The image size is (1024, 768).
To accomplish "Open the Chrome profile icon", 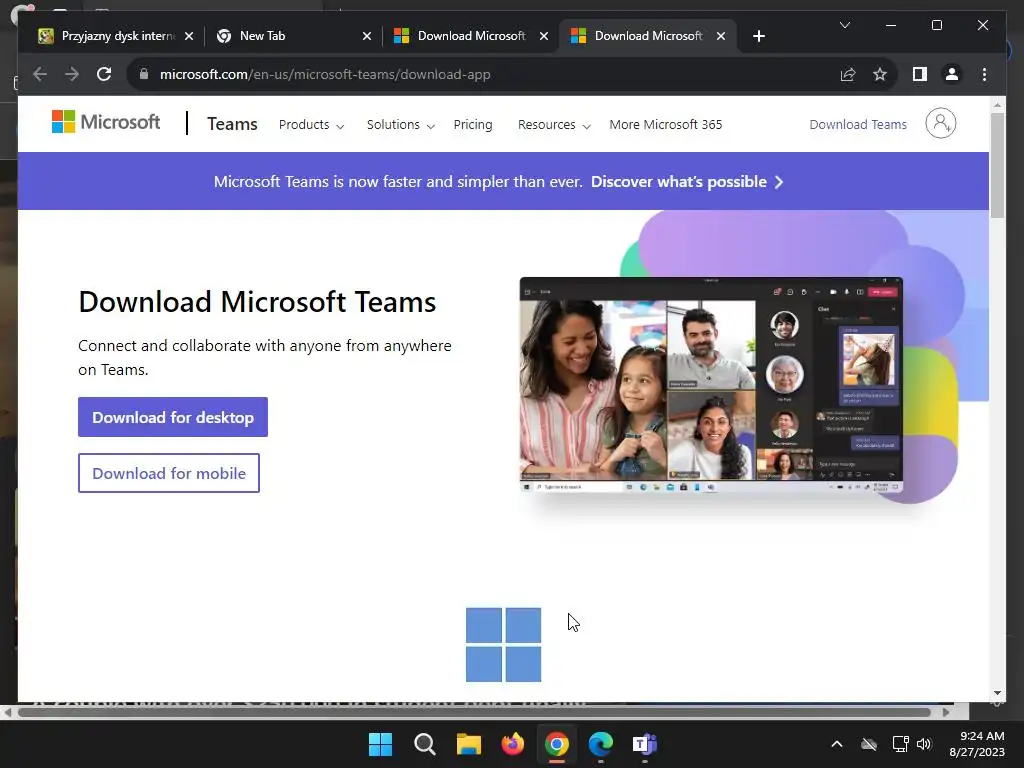I will coord(952,74).
